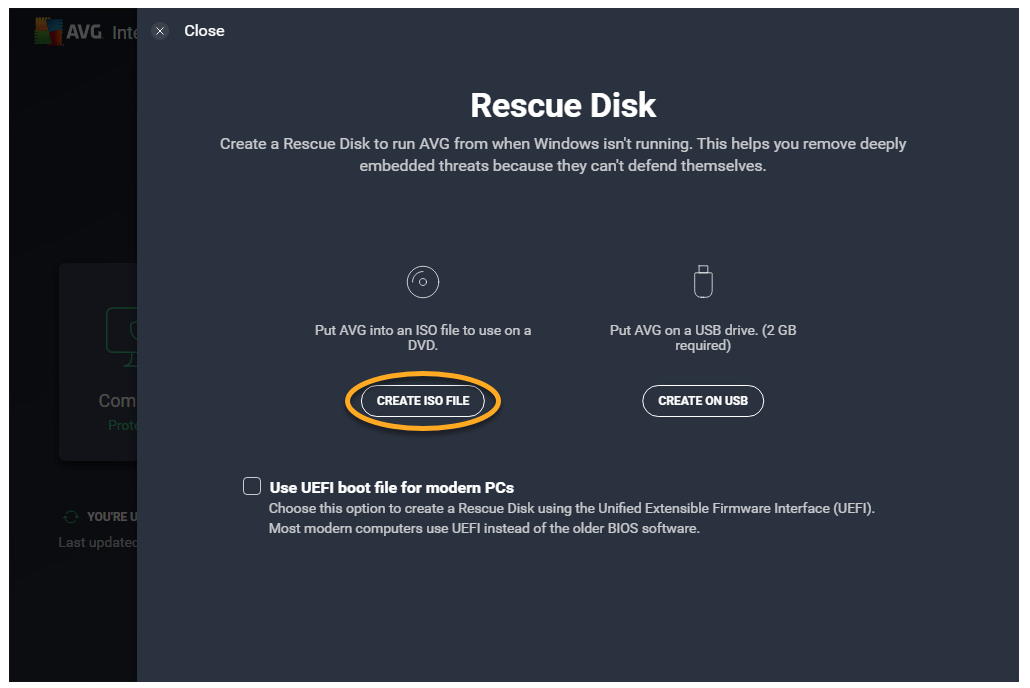Click the Rescue Disk intro description text
The height and width of the screenshot is (688, 1030).
563,155
